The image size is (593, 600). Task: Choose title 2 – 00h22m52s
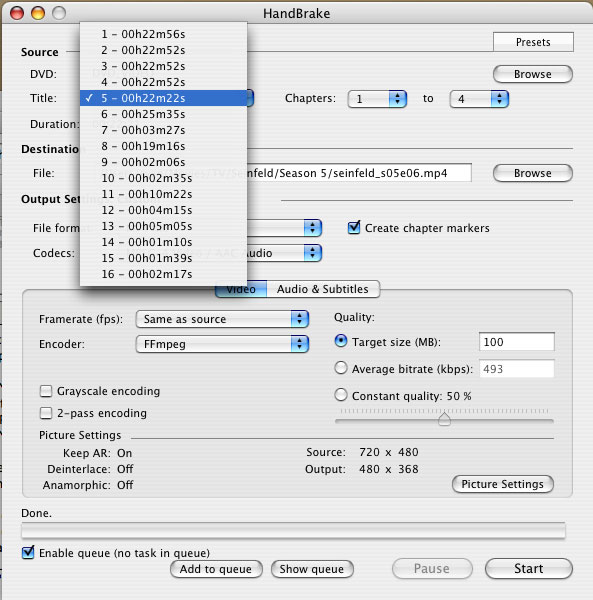[163, 50]
